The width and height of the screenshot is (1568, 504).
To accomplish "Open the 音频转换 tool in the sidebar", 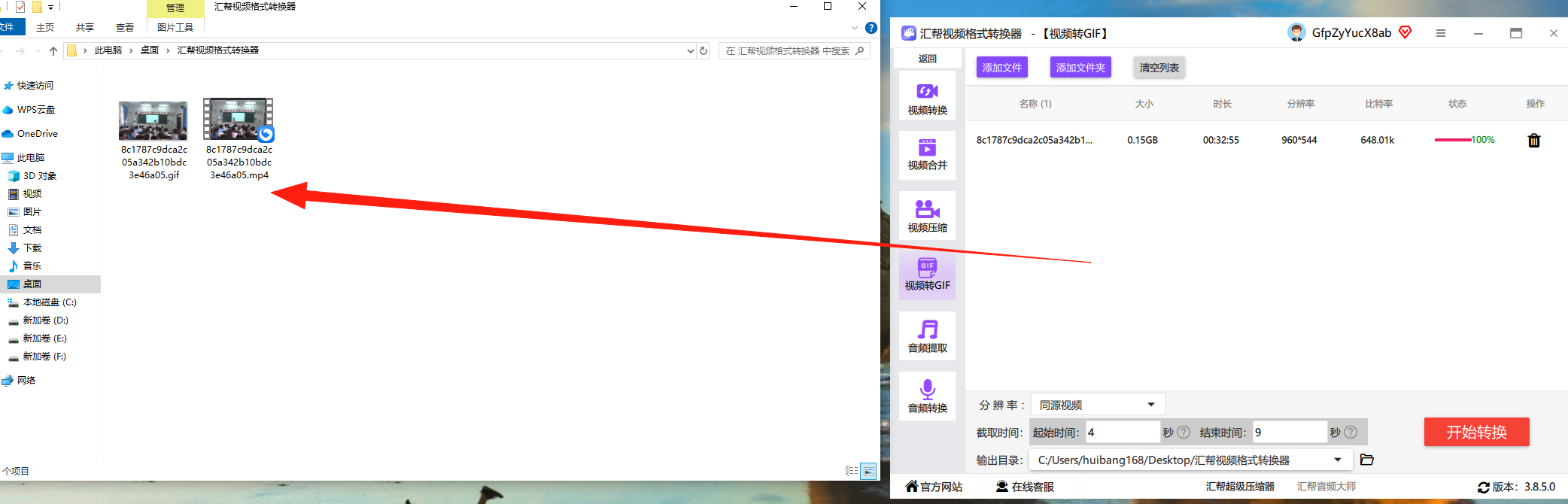I will (927, 396).
